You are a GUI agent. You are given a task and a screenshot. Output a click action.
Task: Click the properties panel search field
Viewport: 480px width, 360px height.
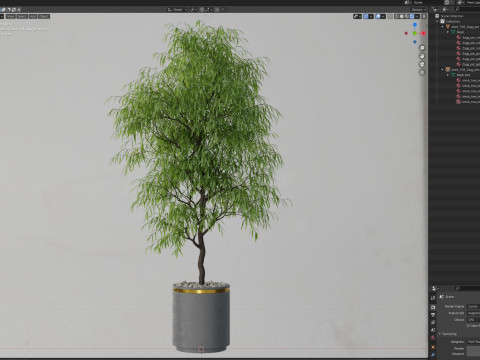[467, 288]
